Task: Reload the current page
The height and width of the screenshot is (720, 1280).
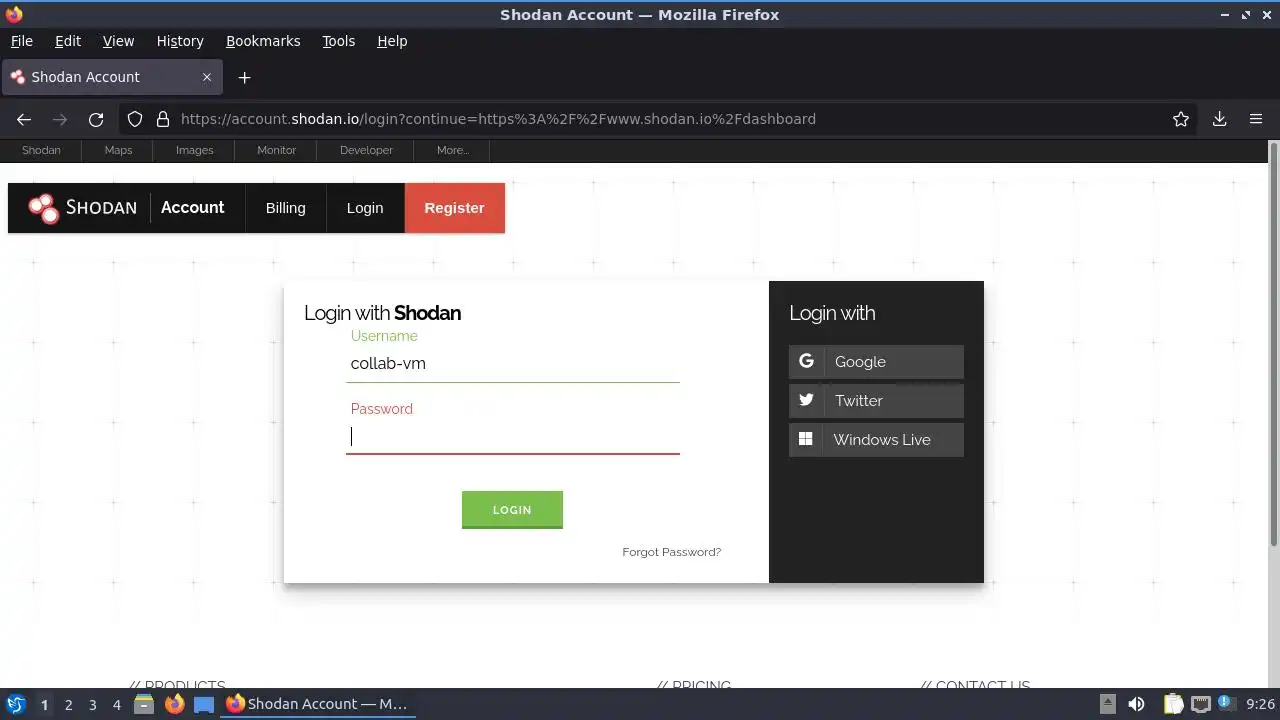Action: tap(96, 119)
